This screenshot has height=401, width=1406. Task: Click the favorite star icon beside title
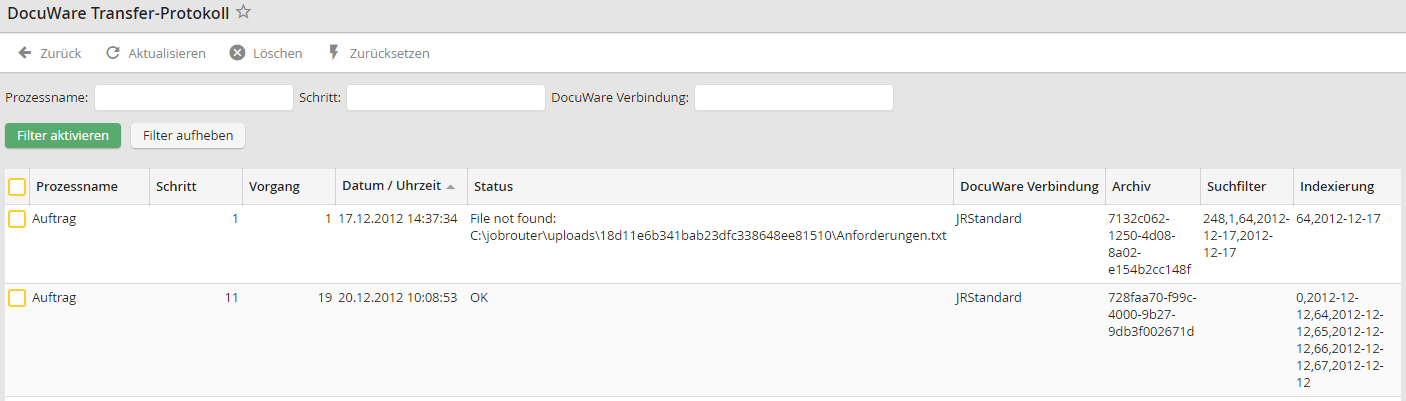pos(243,13)
